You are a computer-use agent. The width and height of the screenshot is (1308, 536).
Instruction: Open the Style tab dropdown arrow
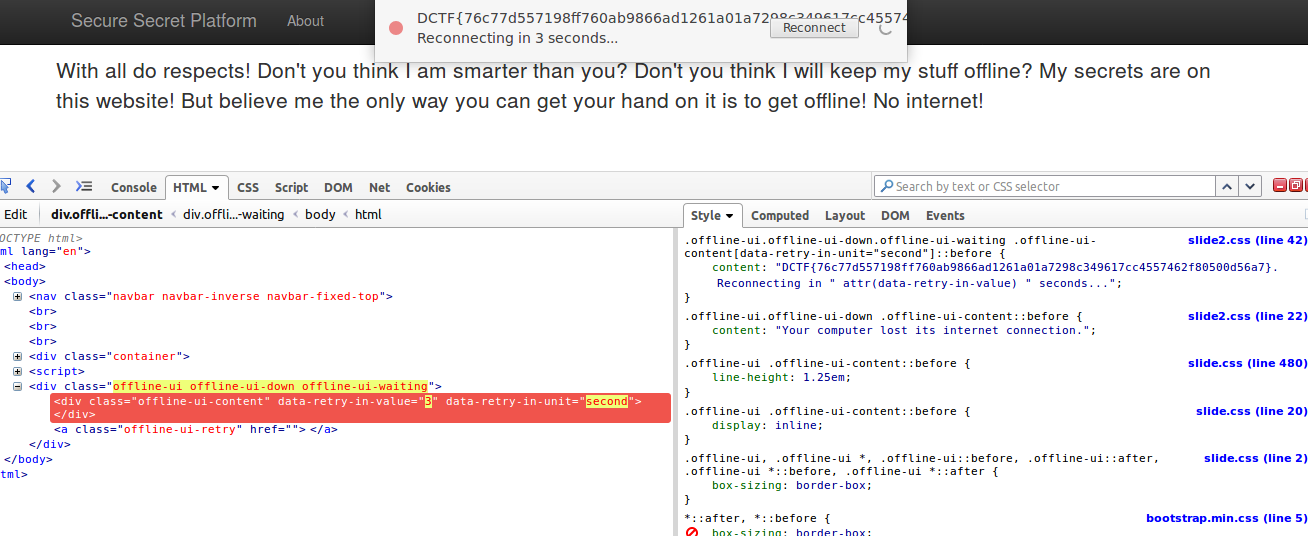(x=730, y=216)
